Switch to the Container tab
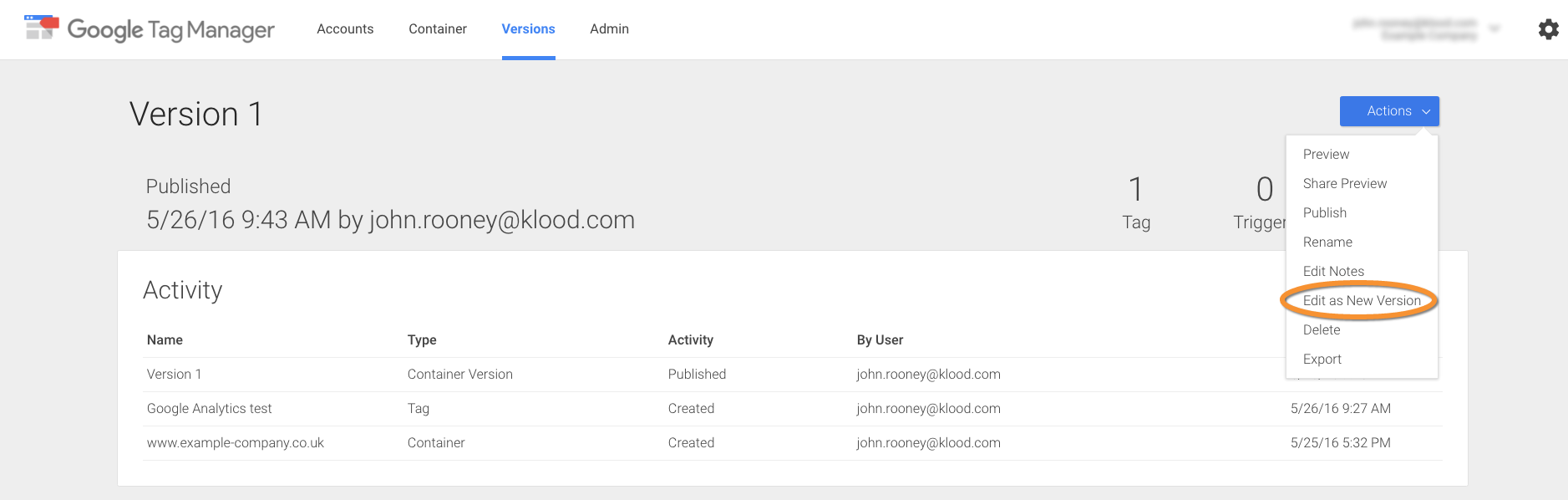The width and height of the screenshot is (1568, 500). click(437, 29)
